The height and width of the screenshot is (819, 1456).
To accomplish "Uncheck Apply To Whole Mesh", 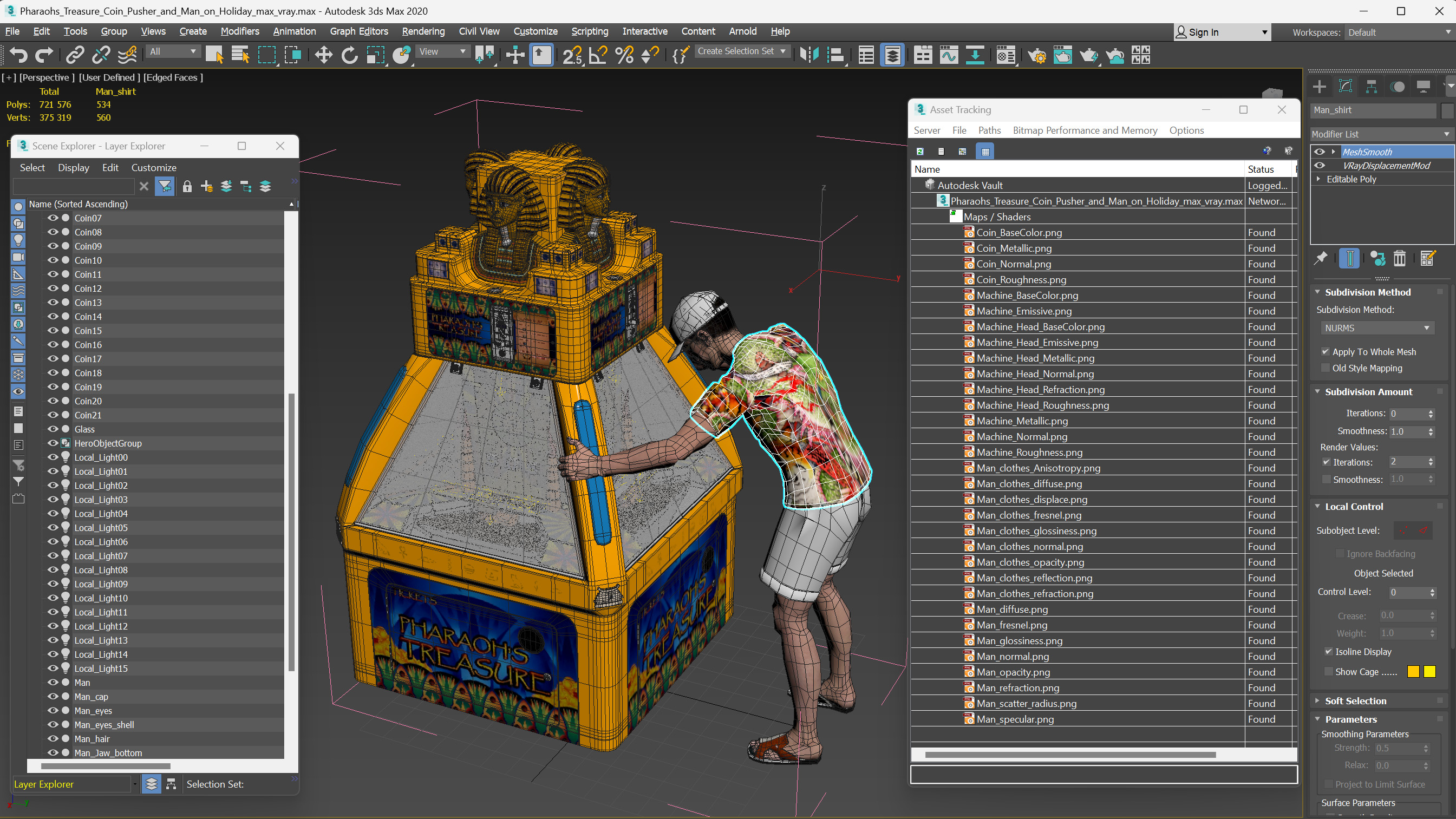I will [1326, 351].
